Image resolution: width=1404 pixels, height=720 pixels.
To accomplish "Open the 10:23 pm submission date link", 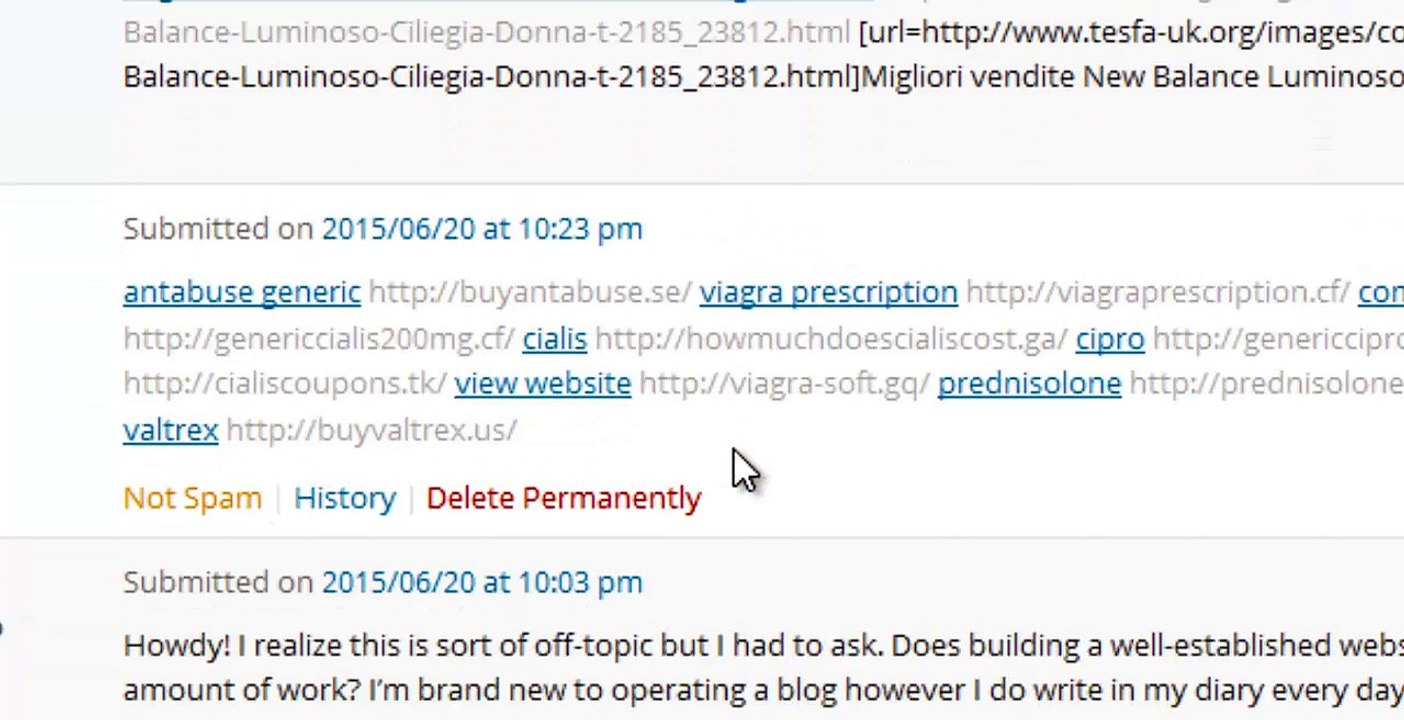I will click(x=481, y=229).
